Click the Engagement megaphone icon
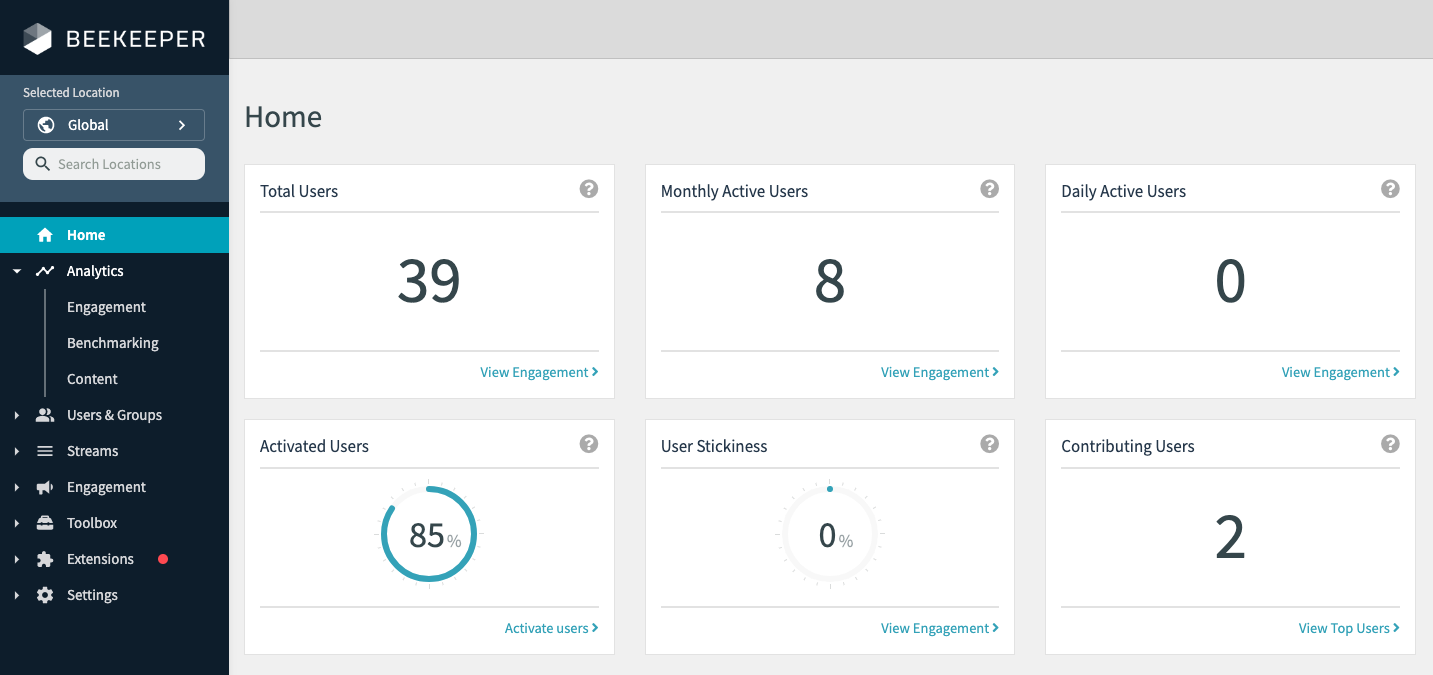Image resolution: width=1433 pixels, height=675 pixels. (x=44, y=486)
